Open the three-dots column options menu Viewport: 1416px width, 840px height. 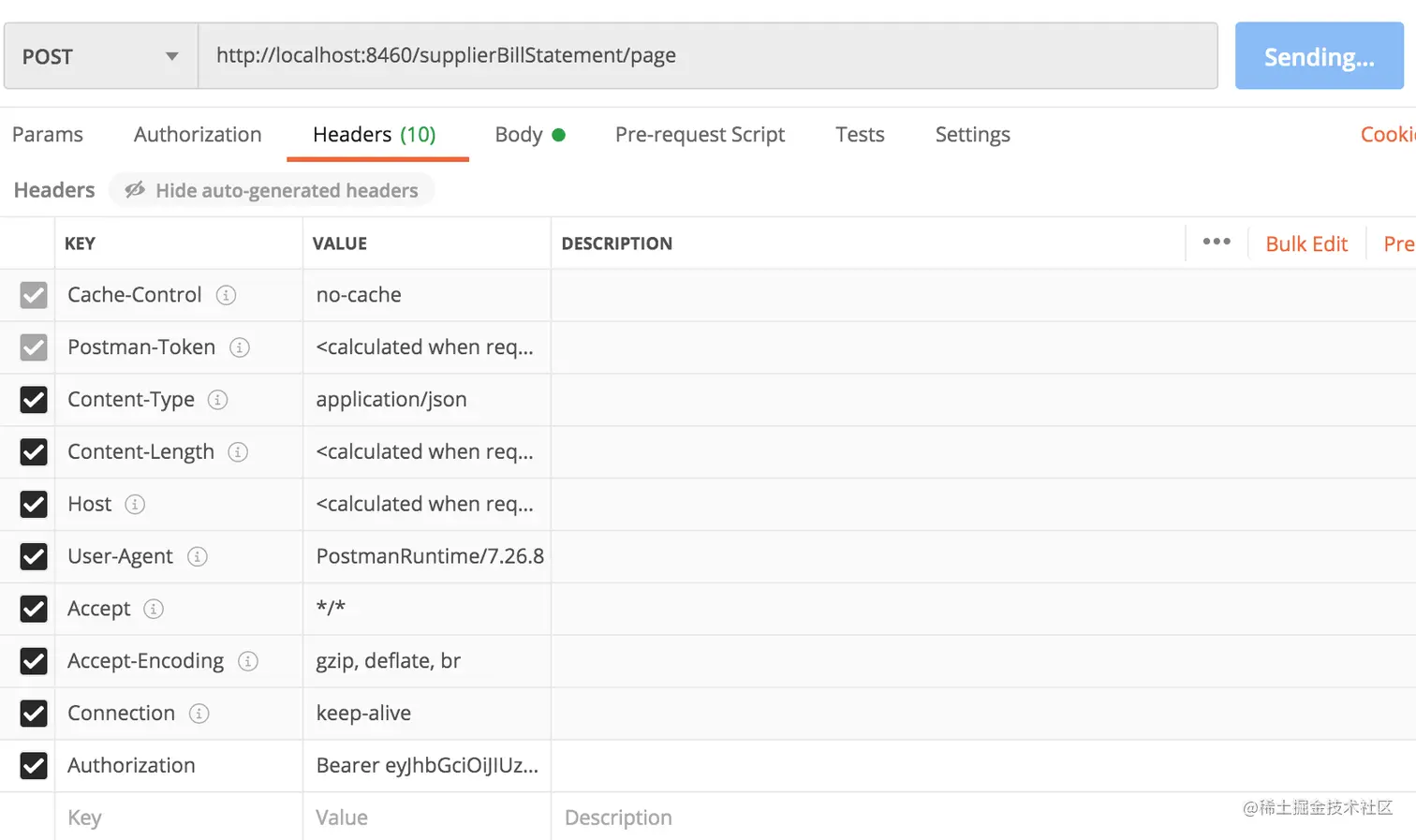point(1217,243)
